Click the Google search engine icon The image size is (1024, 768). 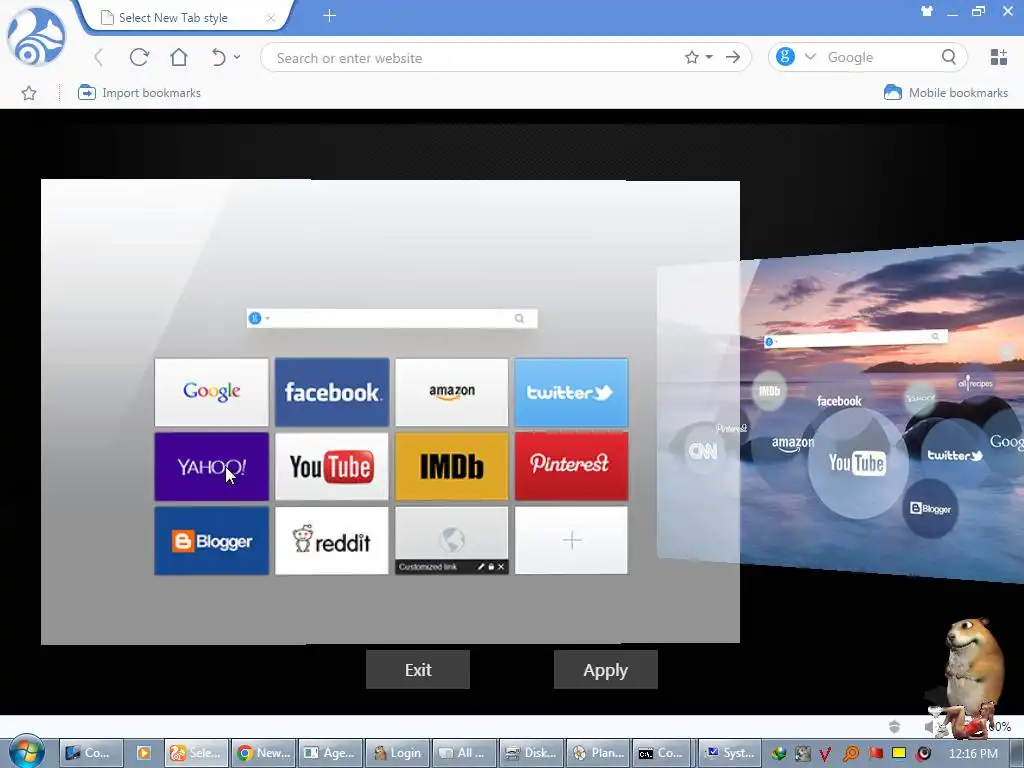[785, 57]
